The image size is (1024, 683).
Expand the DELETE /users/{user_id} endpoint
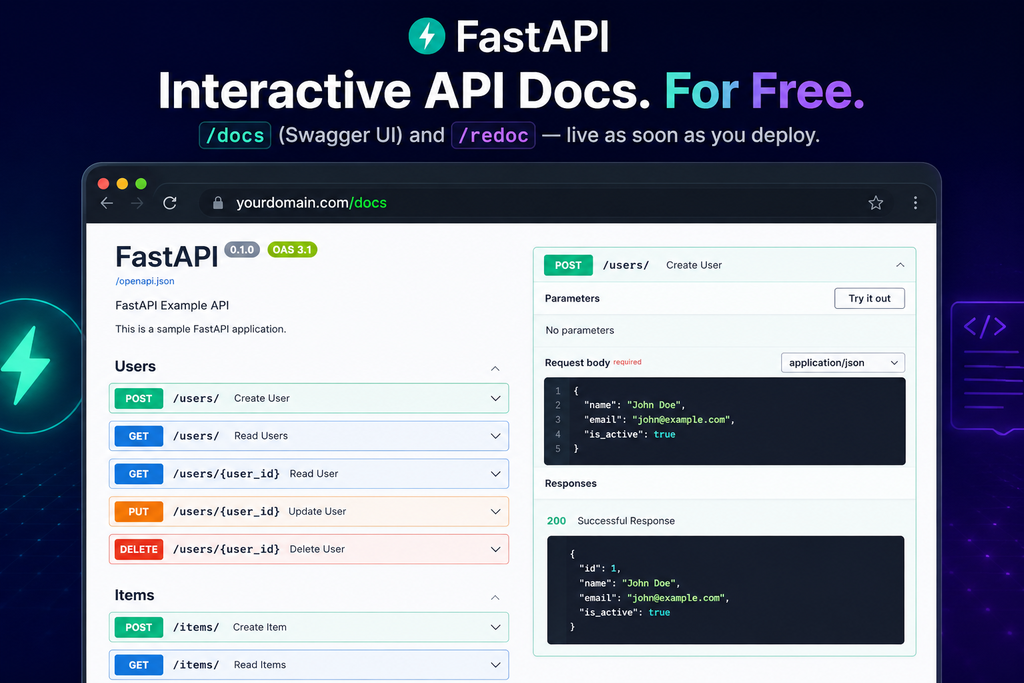(309, 549)
